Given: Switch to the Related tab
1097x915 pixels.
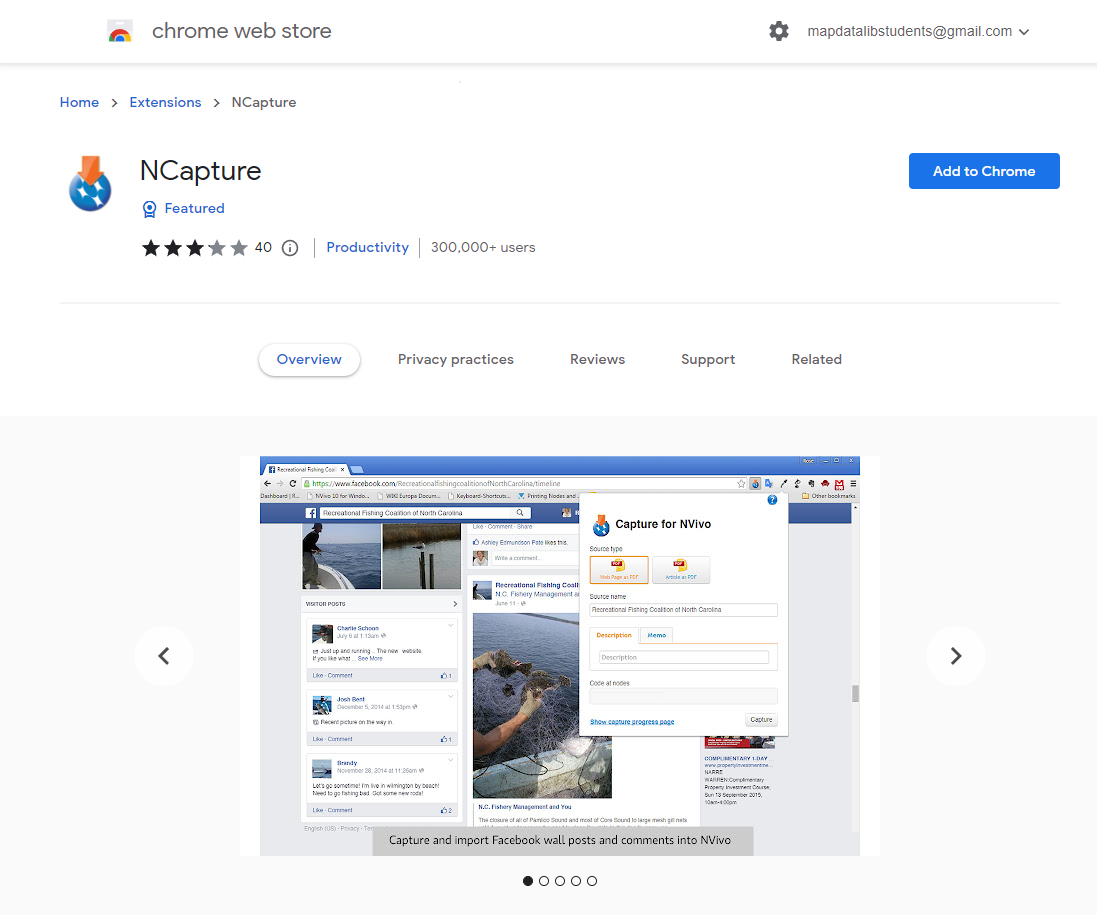Looking at the screenshot, I should click(816, 359).
